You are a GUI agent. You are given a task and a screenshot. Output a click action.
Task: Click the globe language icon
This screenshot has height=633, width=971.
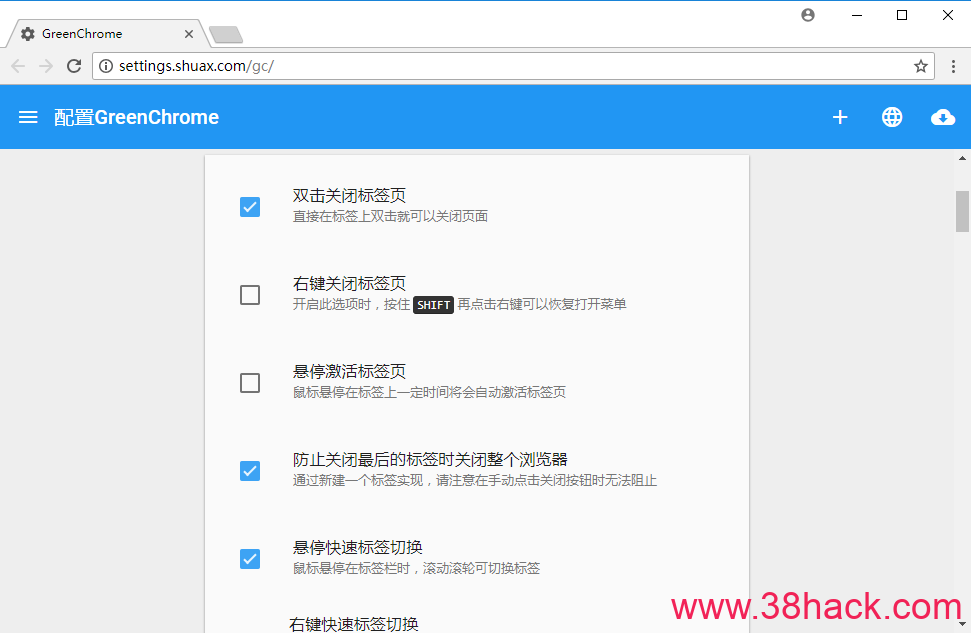892,117
